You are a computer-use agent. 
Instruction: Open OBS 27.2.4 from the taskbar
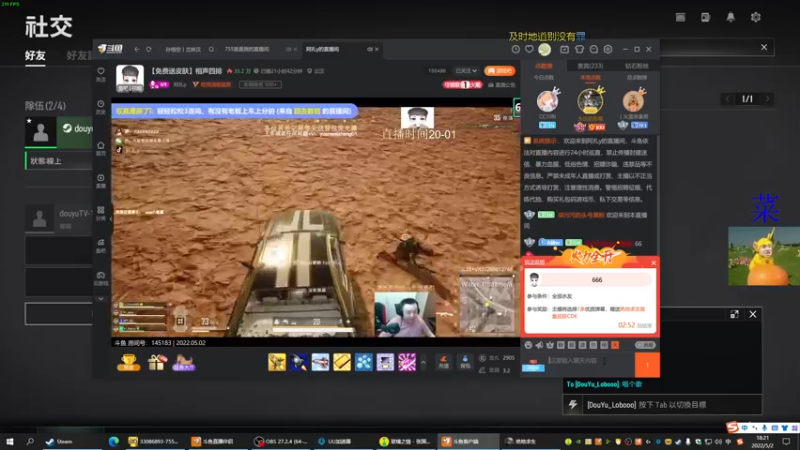pyautogui.click(x=281, y=441)
